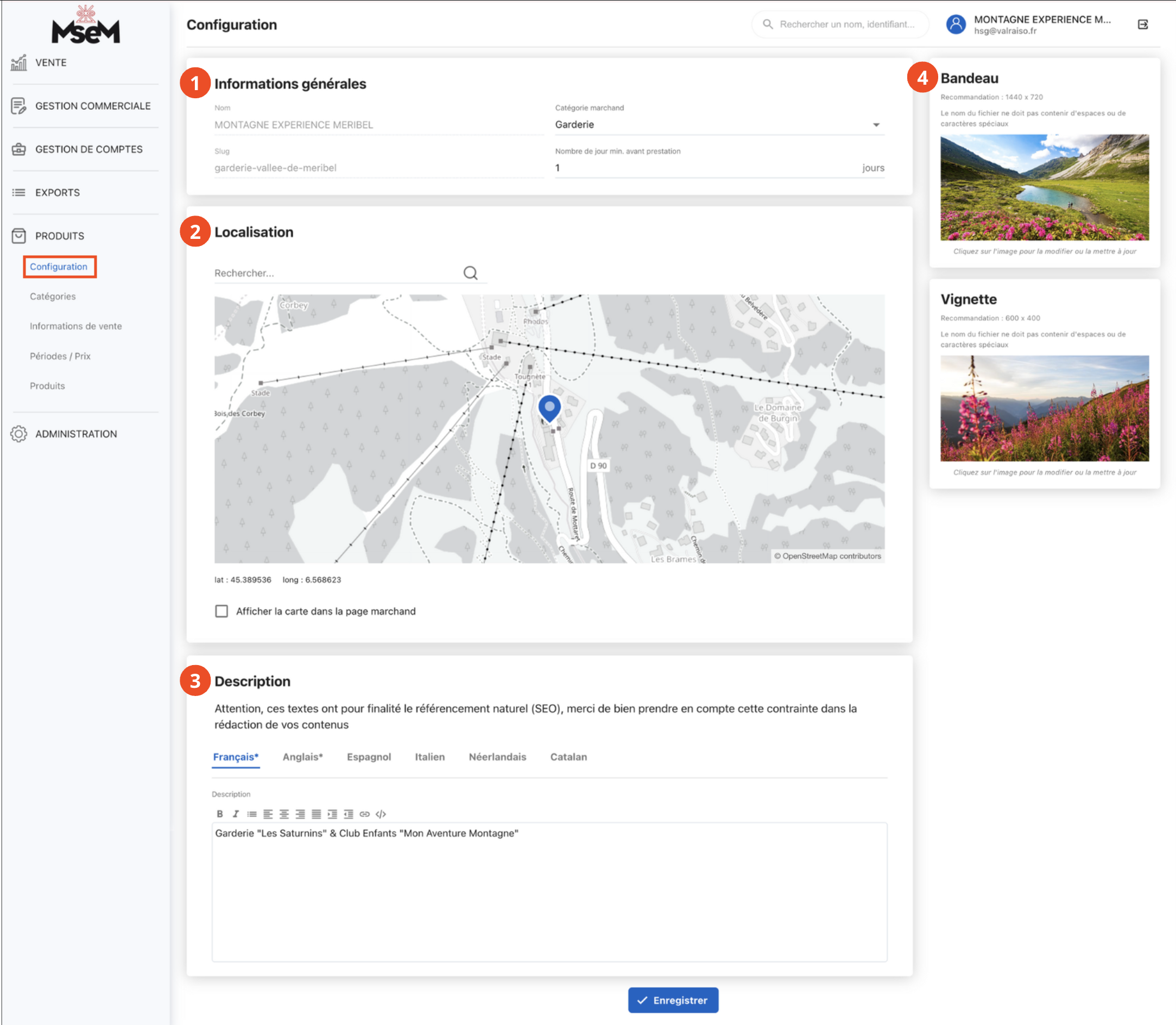Screen dimensions: 1176x1025
Task: Expand the PRODUITS sidebar section
Action: click(60, 236)
